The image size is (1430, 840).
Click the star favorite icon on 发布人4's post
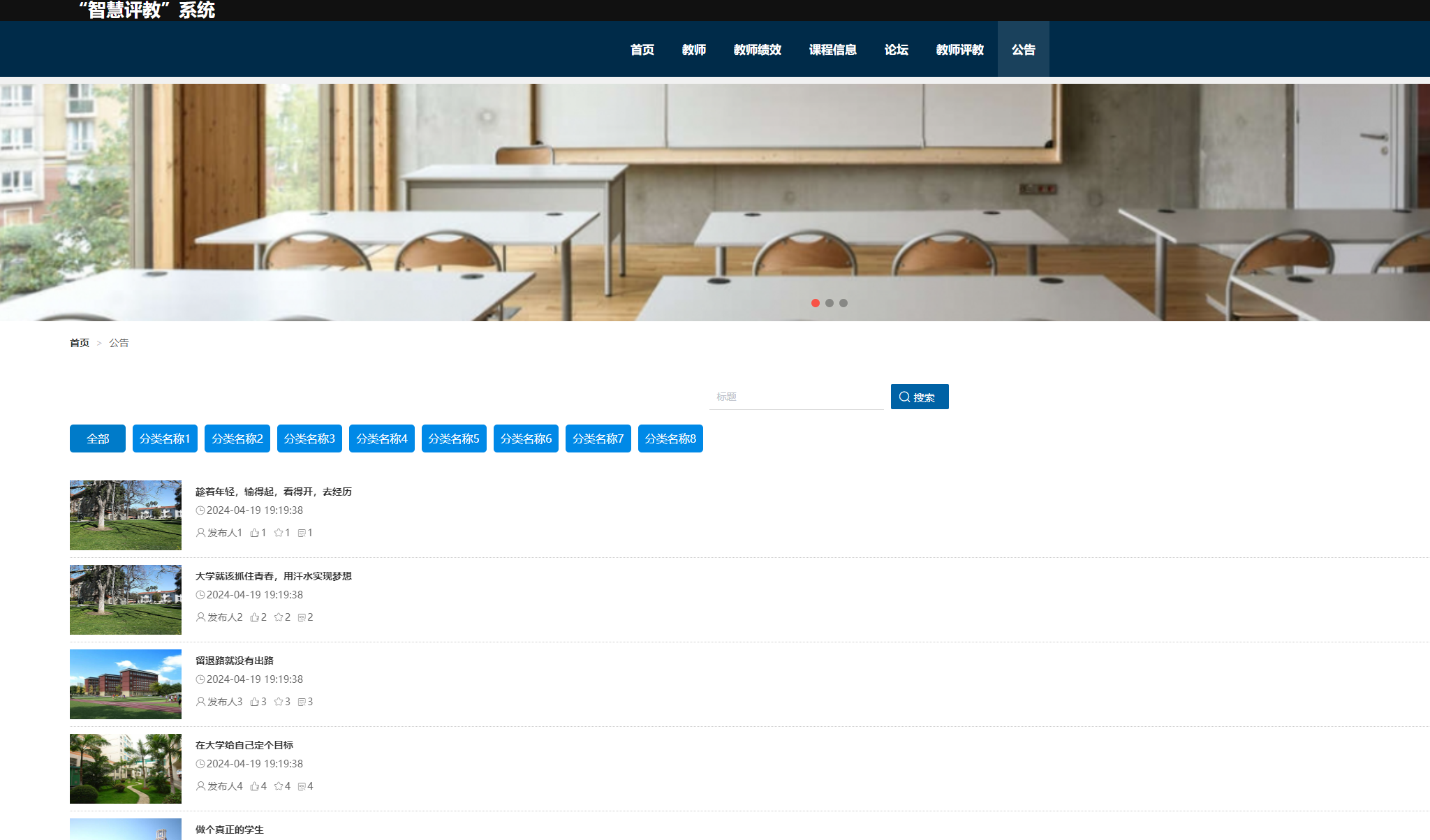[x=279, y=786]
